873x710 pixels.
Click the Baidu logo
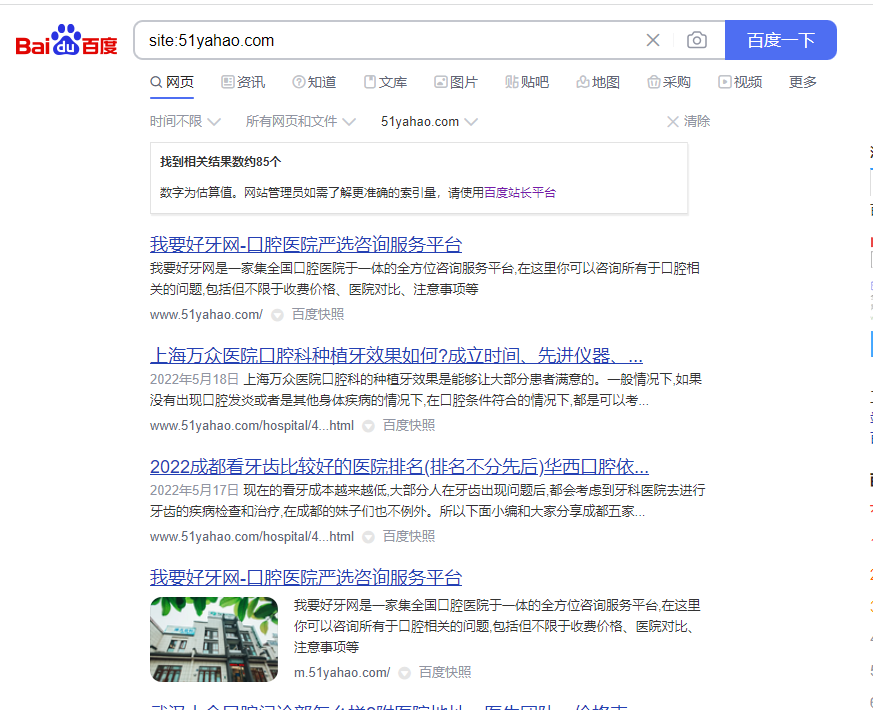66,41
